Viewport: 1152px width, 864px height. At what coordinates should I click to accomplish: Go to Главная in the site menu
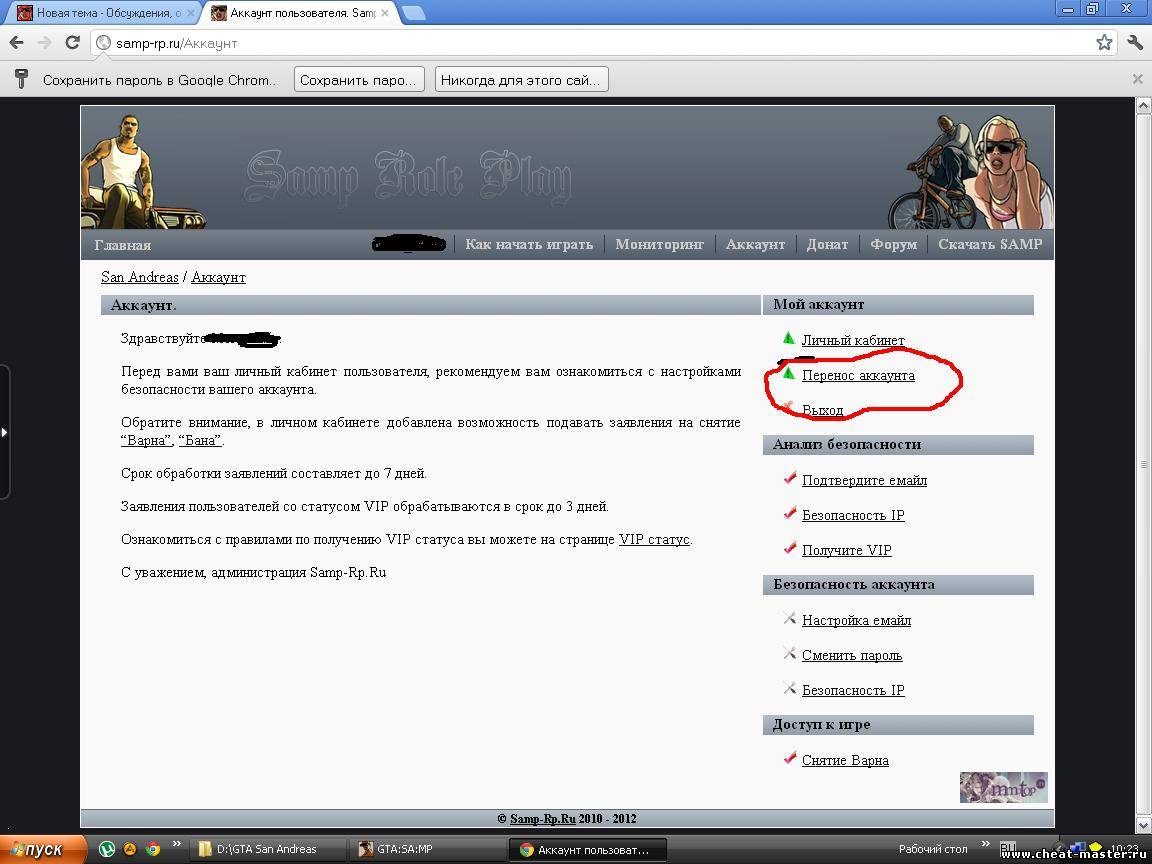[x=123, y=245]
